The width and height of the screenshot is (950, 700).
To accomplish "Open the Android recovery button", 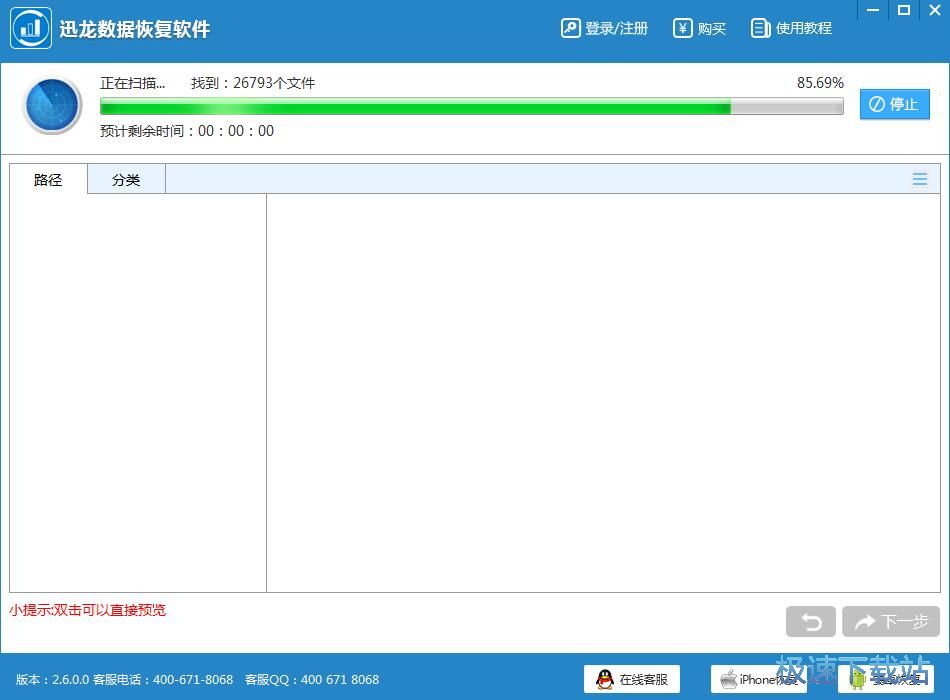I will [886, 679].
